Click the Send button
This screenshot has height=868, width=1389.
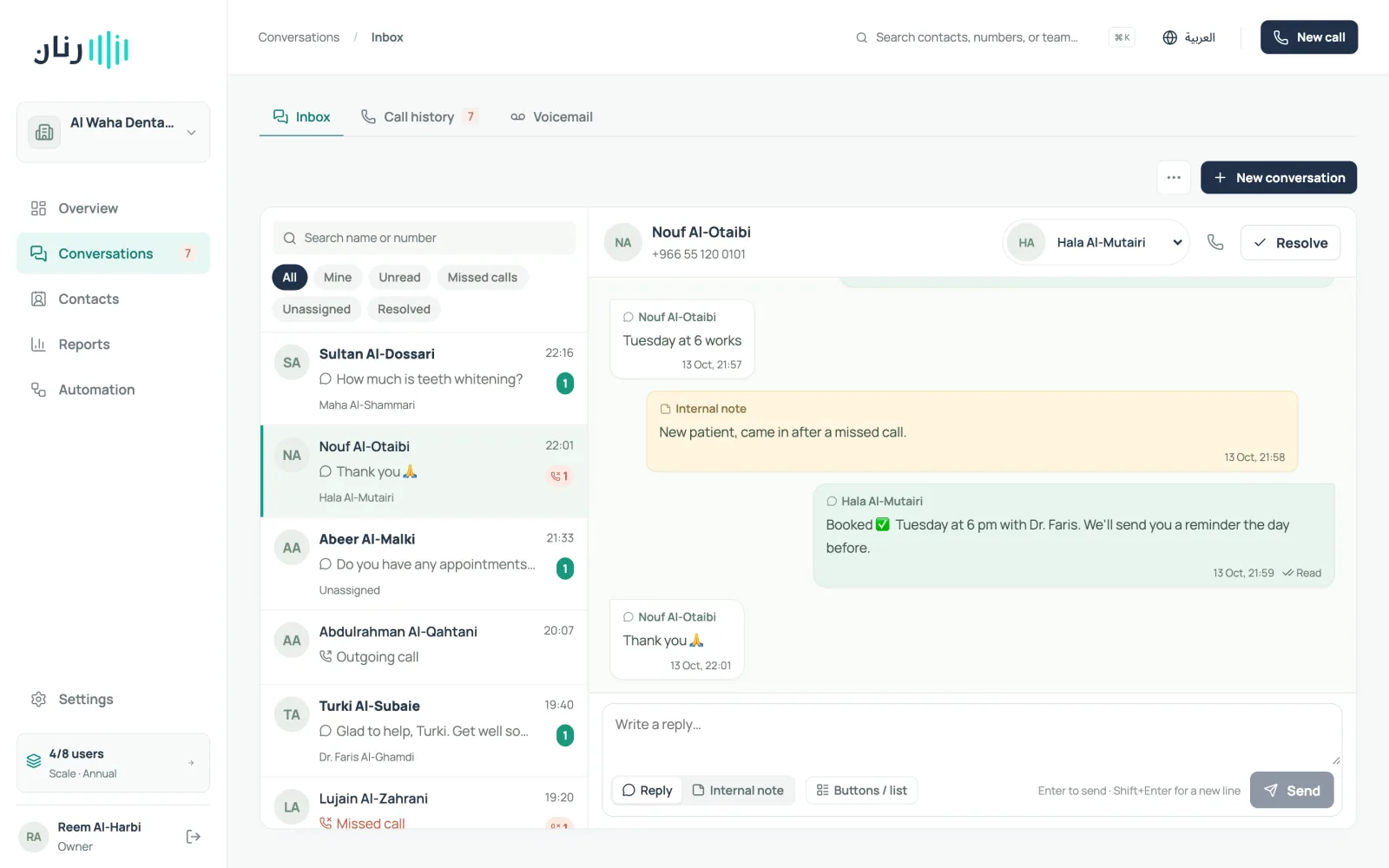coord(1292,791)
